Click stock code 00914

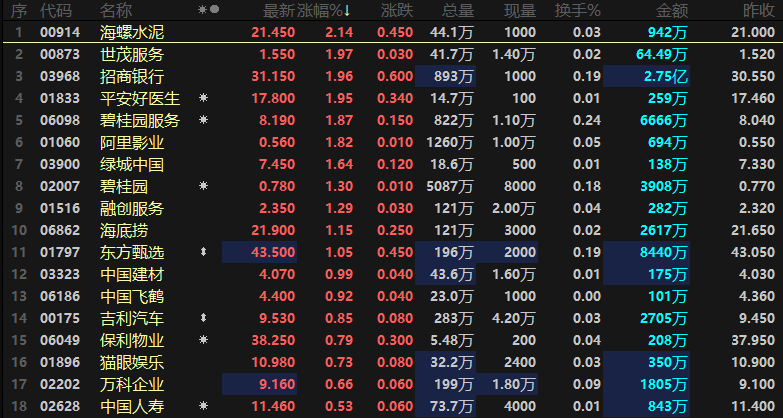[60, 32]
